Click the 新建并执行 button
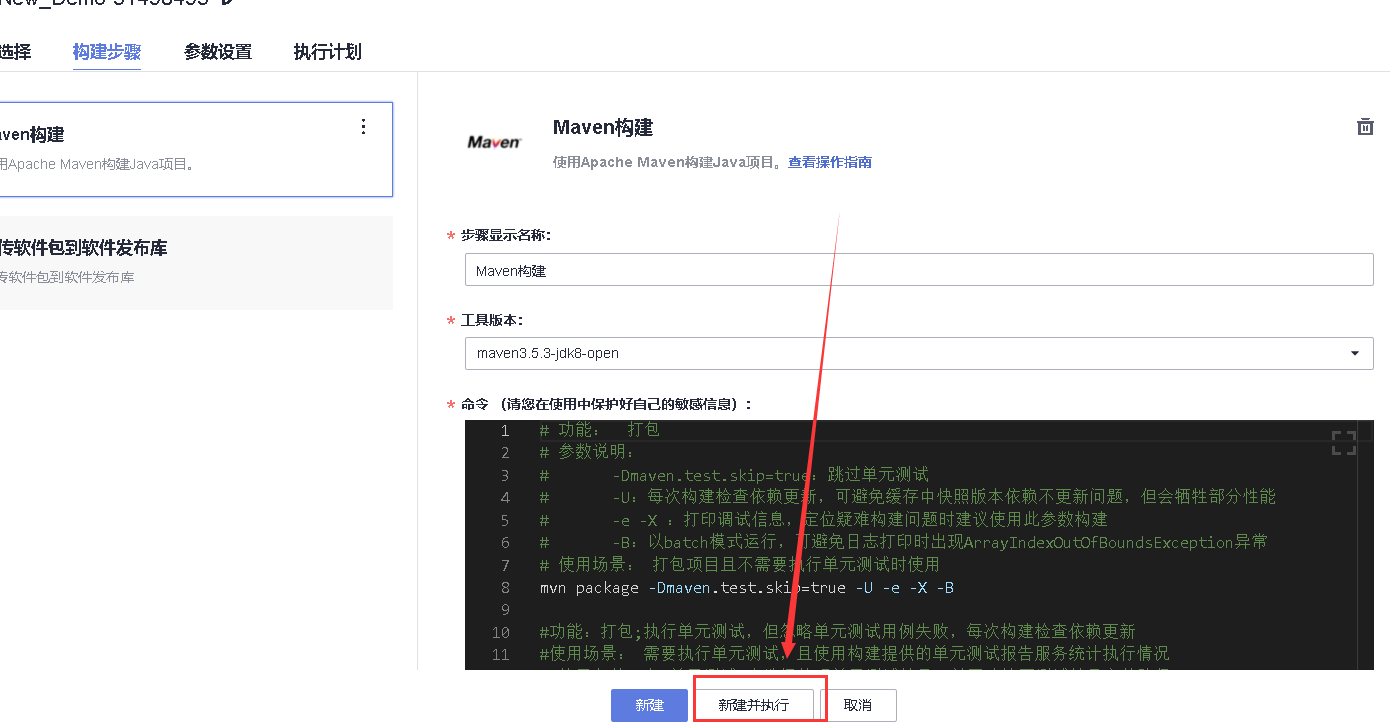Screen dimensions: 1390x725 coord(753,705)
